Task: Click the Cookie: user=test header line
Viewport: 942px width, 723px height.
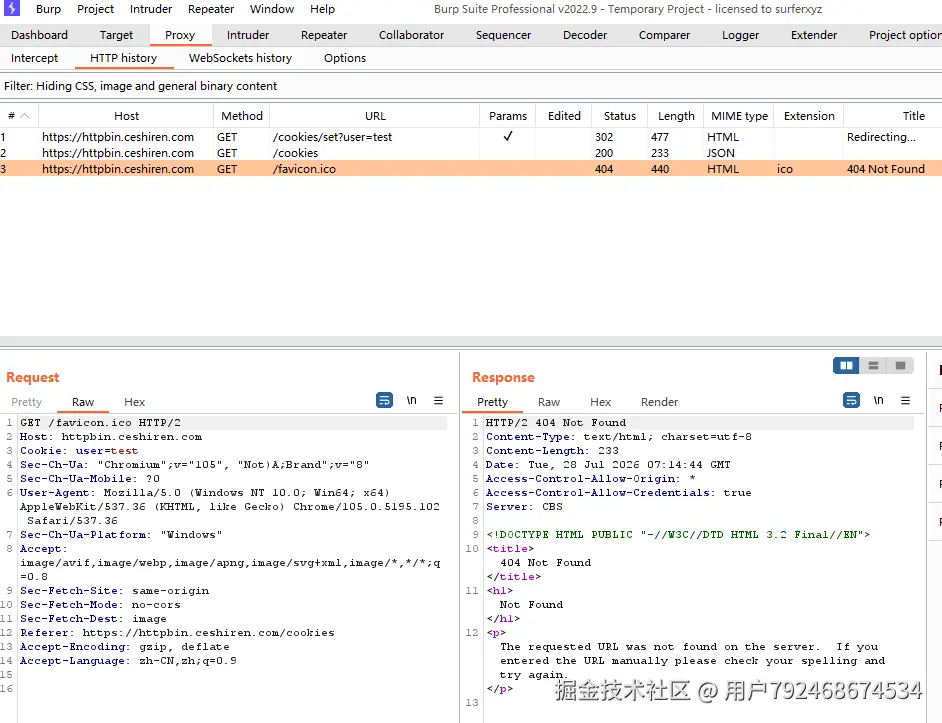Action: click(x=79, y=451)
